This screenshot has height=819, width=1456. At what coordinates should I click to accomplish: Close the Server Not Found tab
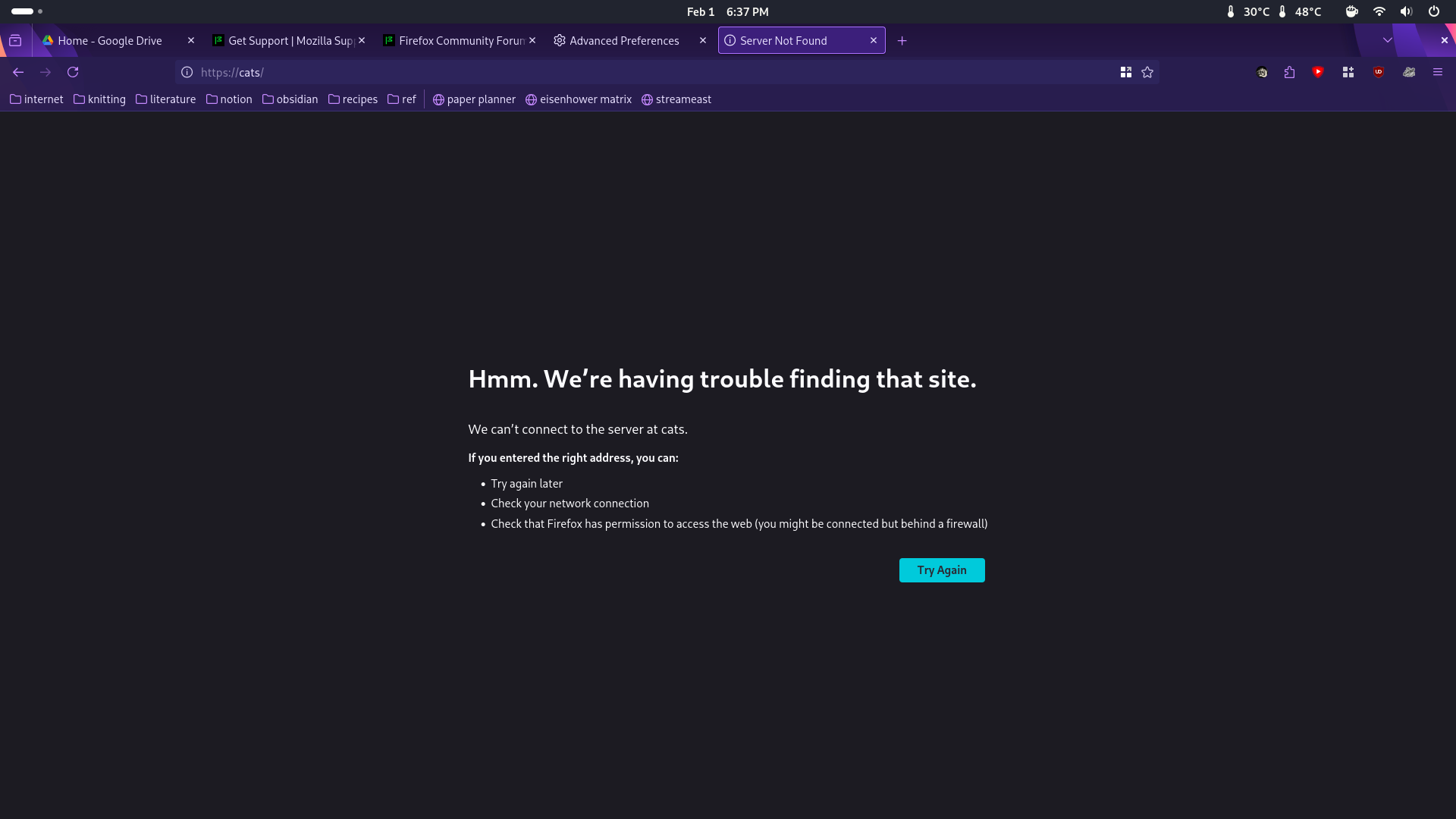tap(873, 41)
